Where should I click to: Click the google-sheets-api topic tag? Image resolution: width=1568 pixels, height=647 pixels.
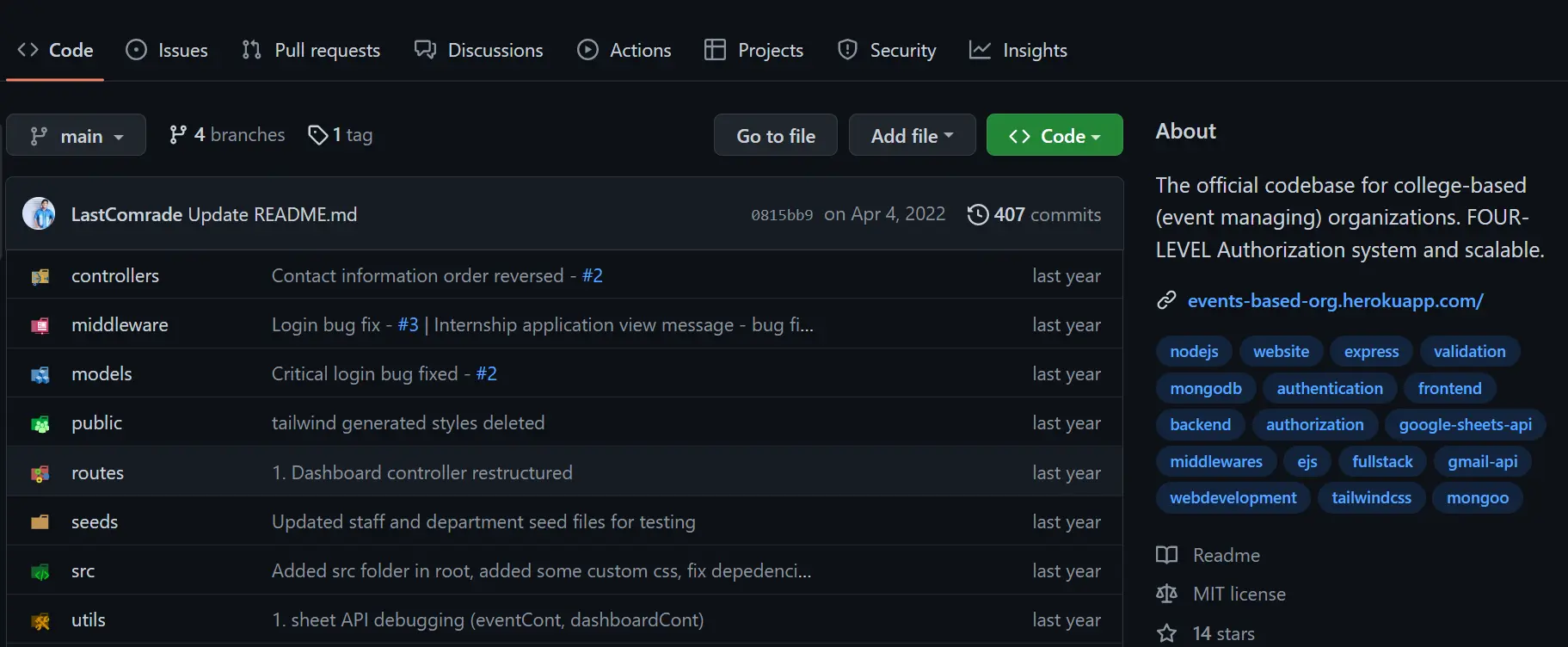[1465, 424]
